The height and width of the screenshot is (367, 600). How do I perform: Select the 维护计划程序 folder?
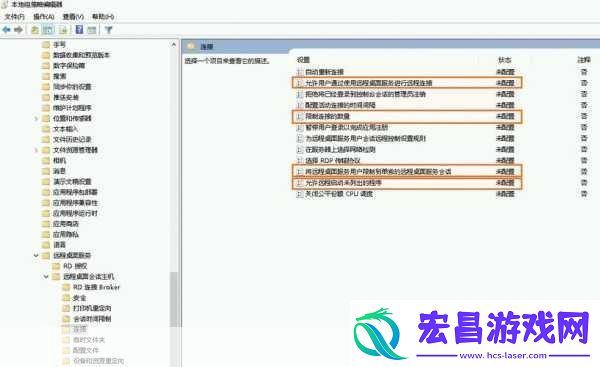click(72, 108)
